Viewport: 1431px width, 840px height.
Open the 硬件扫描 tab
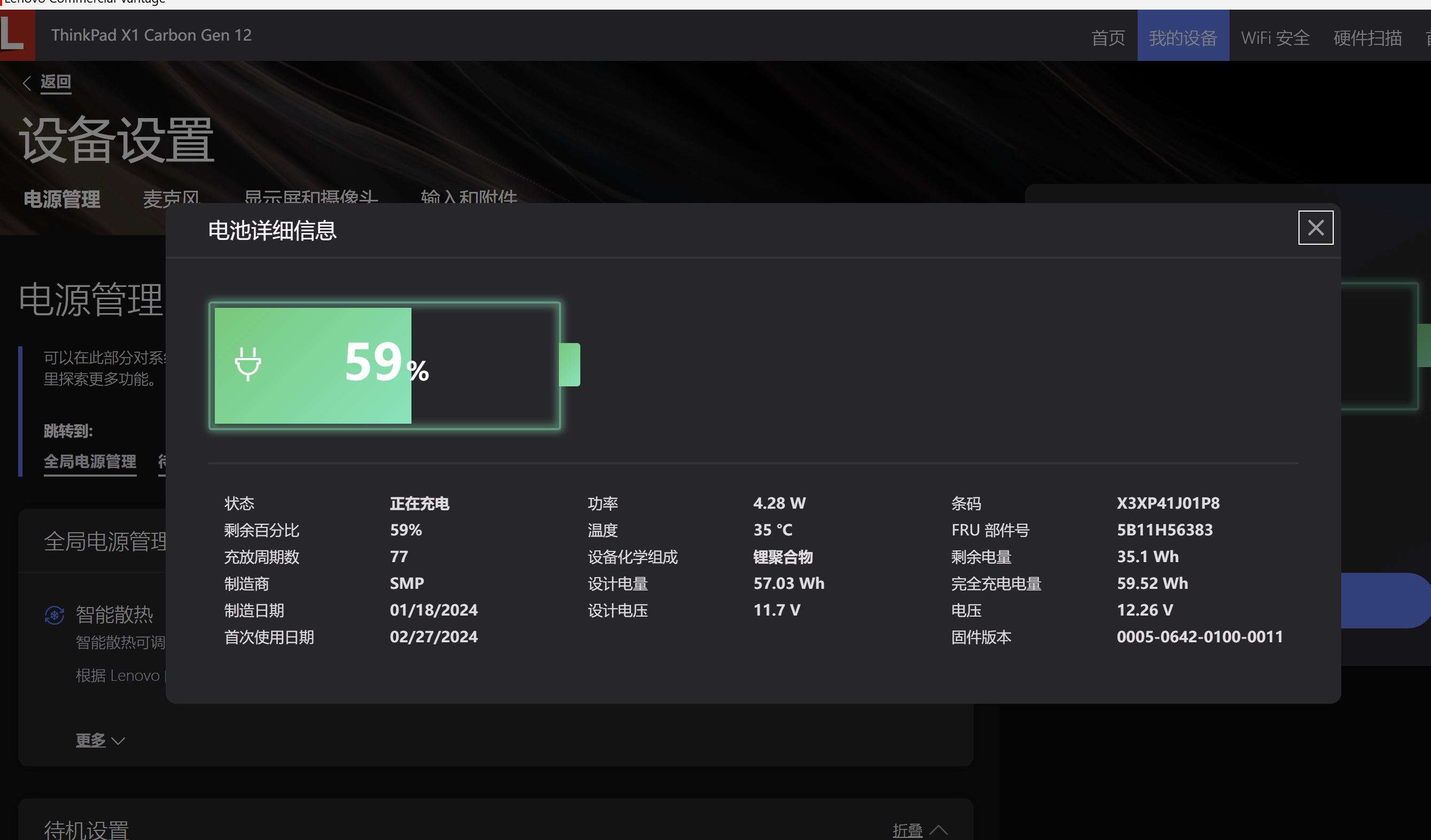[x=1367, y=37]
